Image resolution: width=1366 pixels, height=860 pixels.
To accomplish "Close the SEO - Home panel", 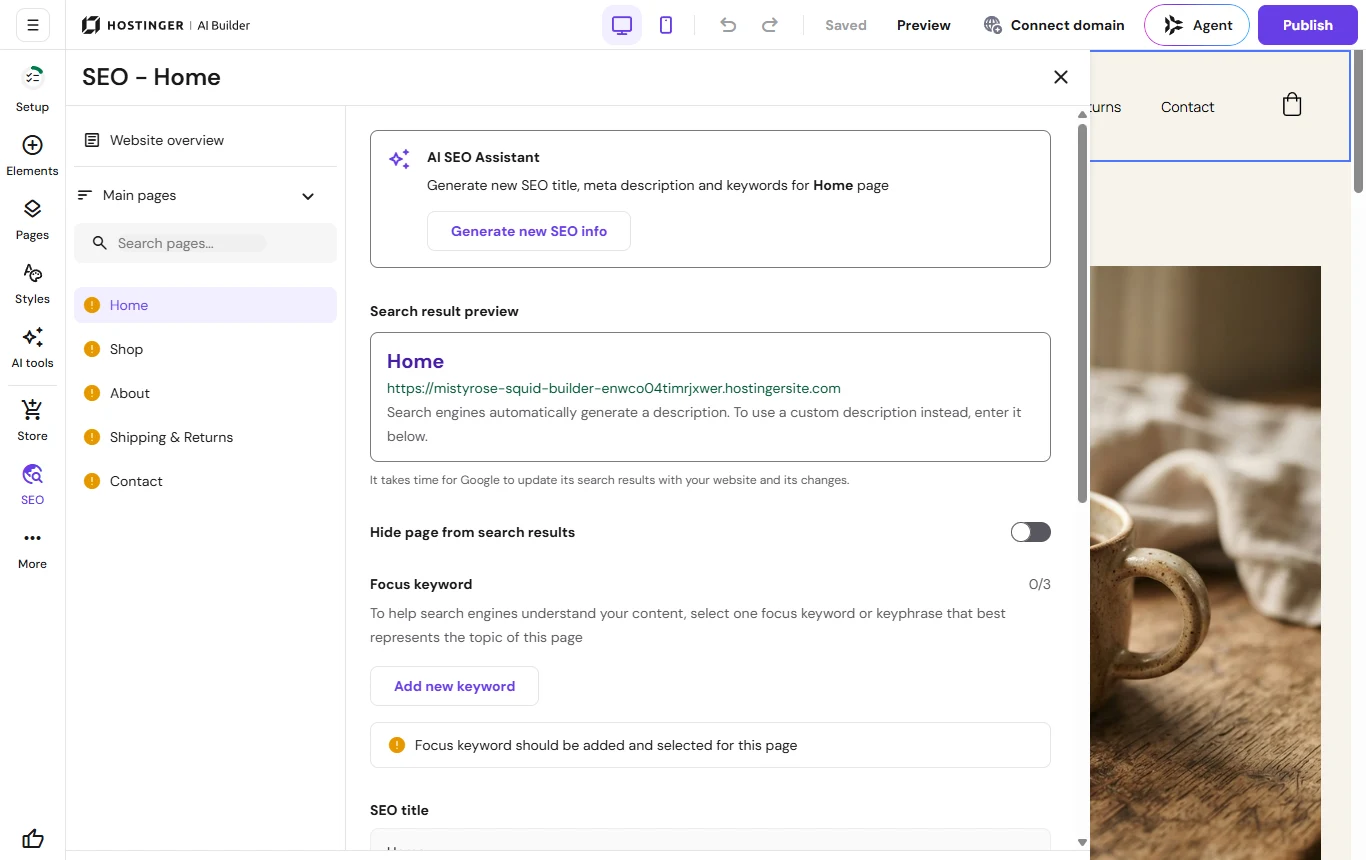I will click(x=1061, y=77).
